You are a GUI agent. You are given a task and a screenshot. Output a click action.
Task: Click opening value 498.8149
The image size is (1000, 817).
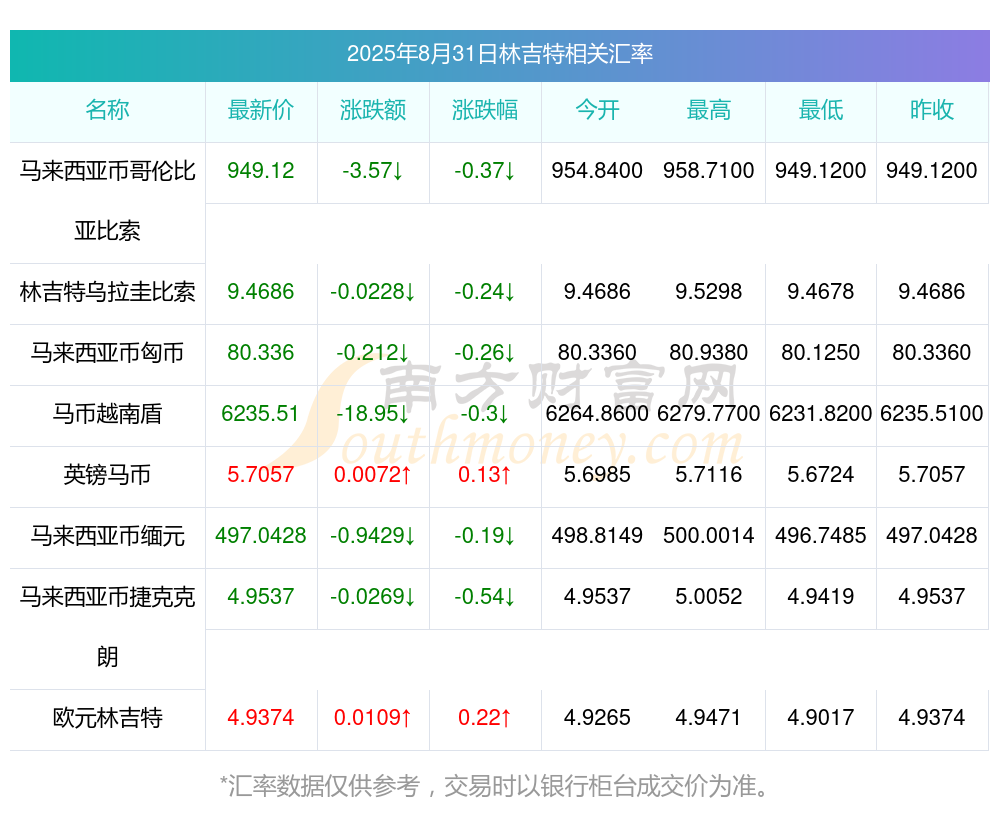(597, 536)
